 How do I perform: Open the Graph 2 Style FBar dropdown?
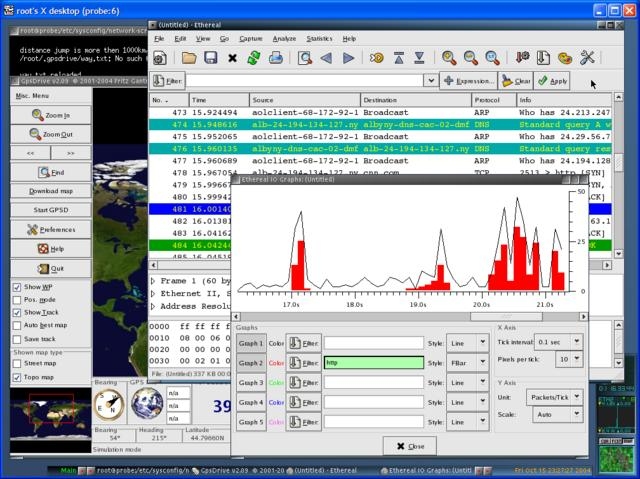[x=468, y=363]
